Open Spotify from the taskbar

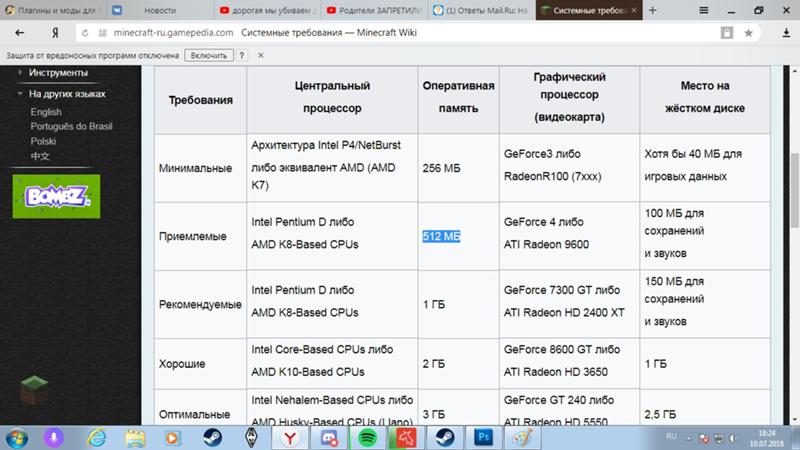coord(368,438)
